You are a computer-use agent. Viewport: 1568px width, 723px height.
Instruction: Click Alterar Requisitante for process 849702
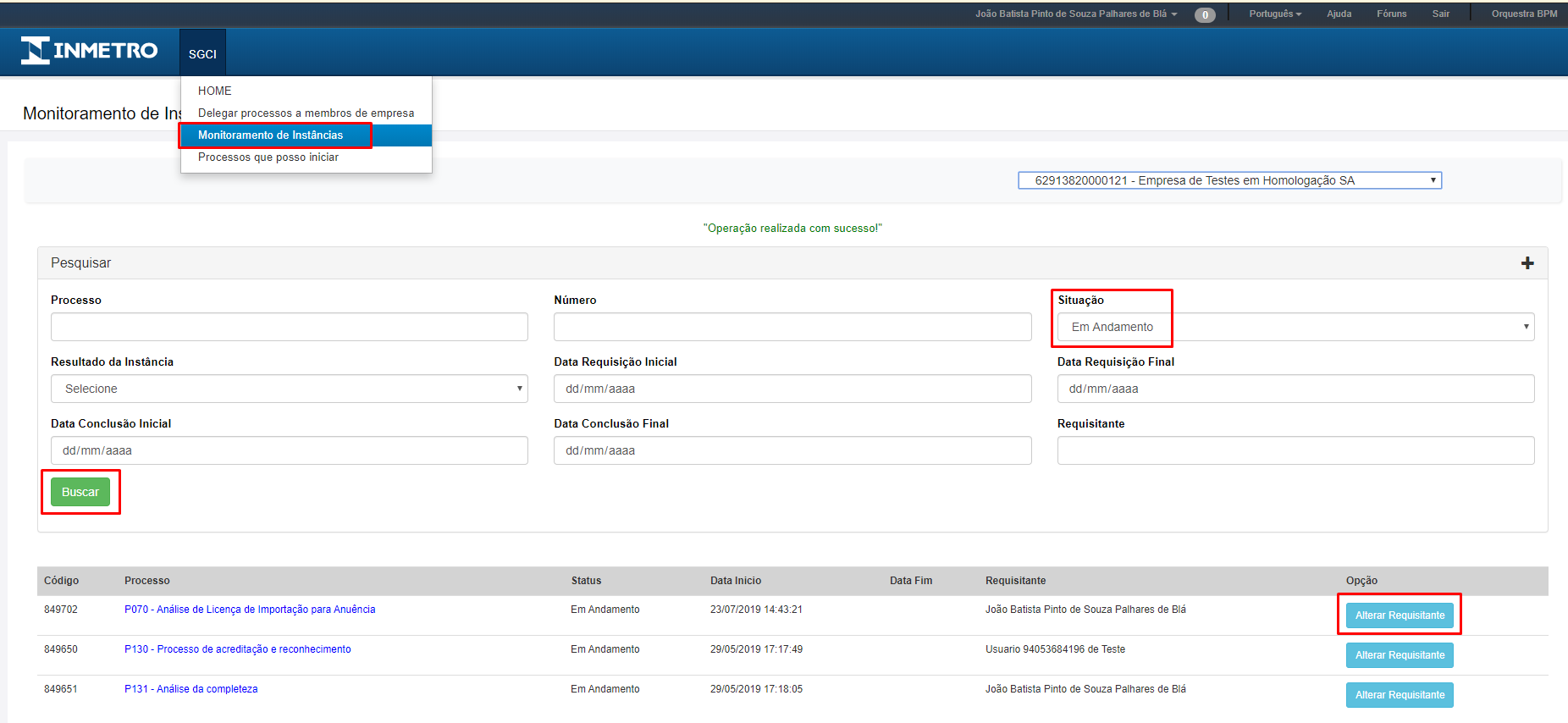click(x=1399, y=615)
